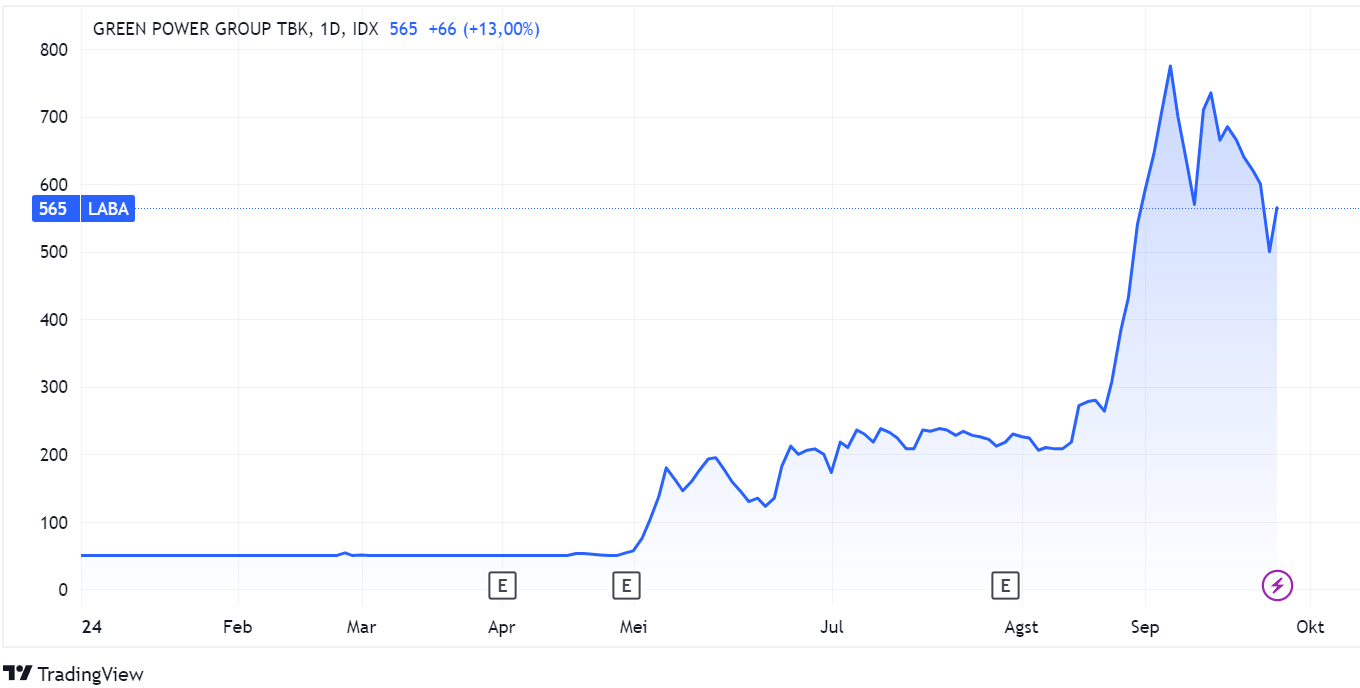Click the April earnings 'E' marker
Viewport: 1360px width, 688px height.
point(502,585)
